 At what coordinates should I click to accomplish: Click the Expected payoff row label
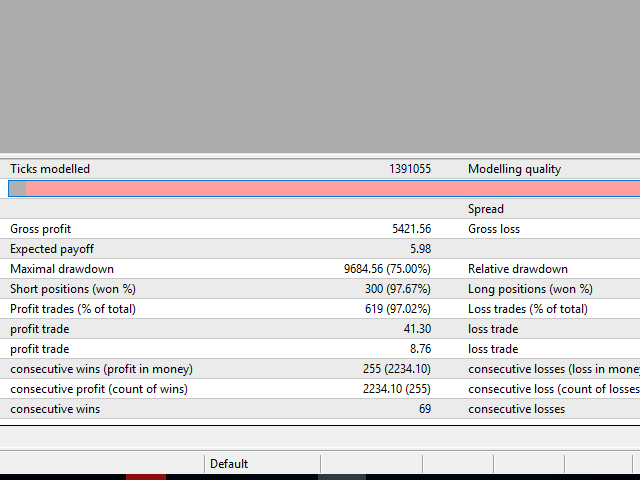coord(51,249)
